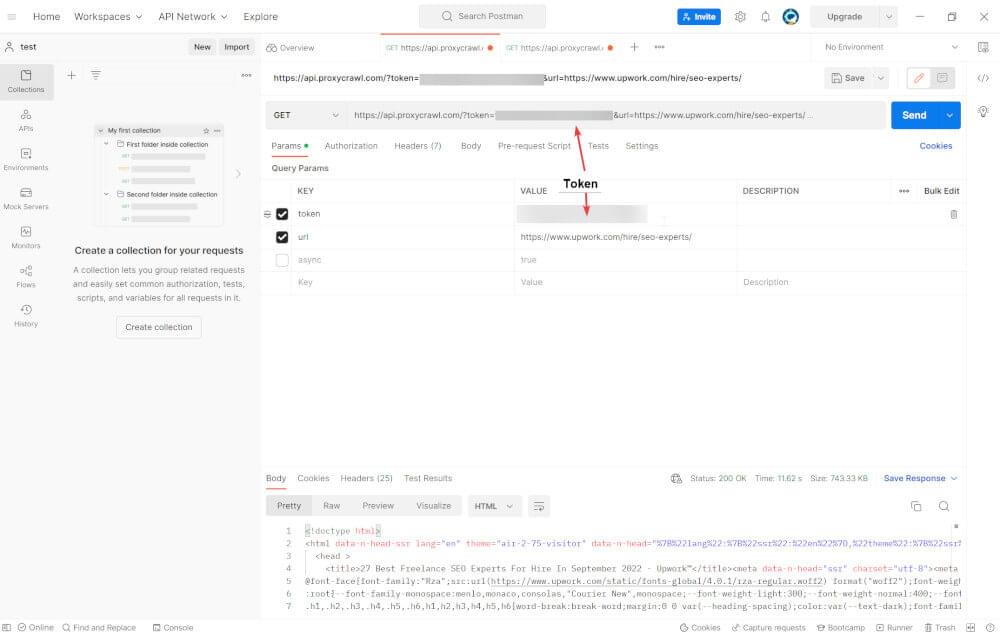Enable the async query parameter

pyautogui.click(x=283, y=259)
